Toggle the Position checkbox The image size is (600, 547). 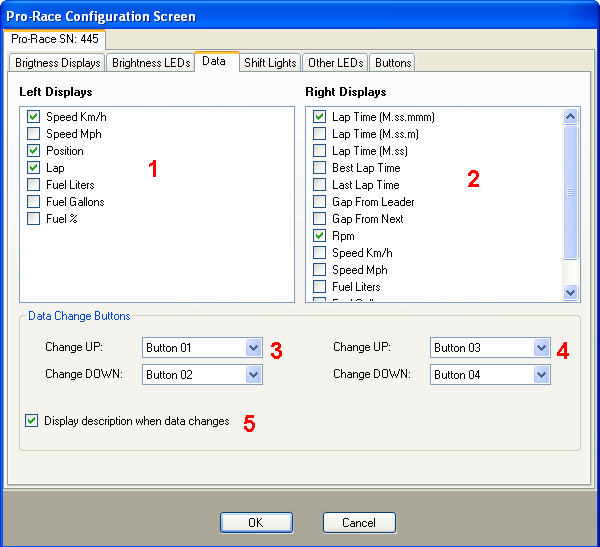pyautogui.click(x=34, y=151)
